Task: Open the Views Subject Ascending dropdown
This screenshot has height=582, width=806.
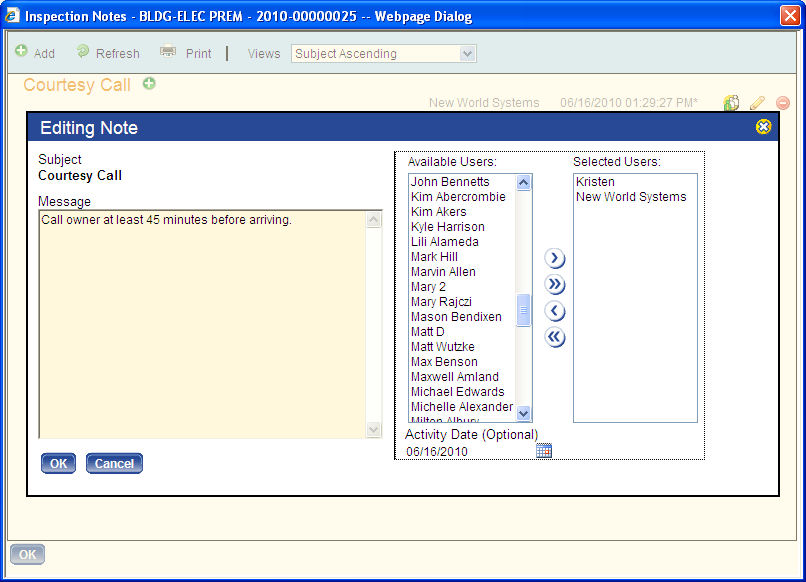Action: coord(384,54)
